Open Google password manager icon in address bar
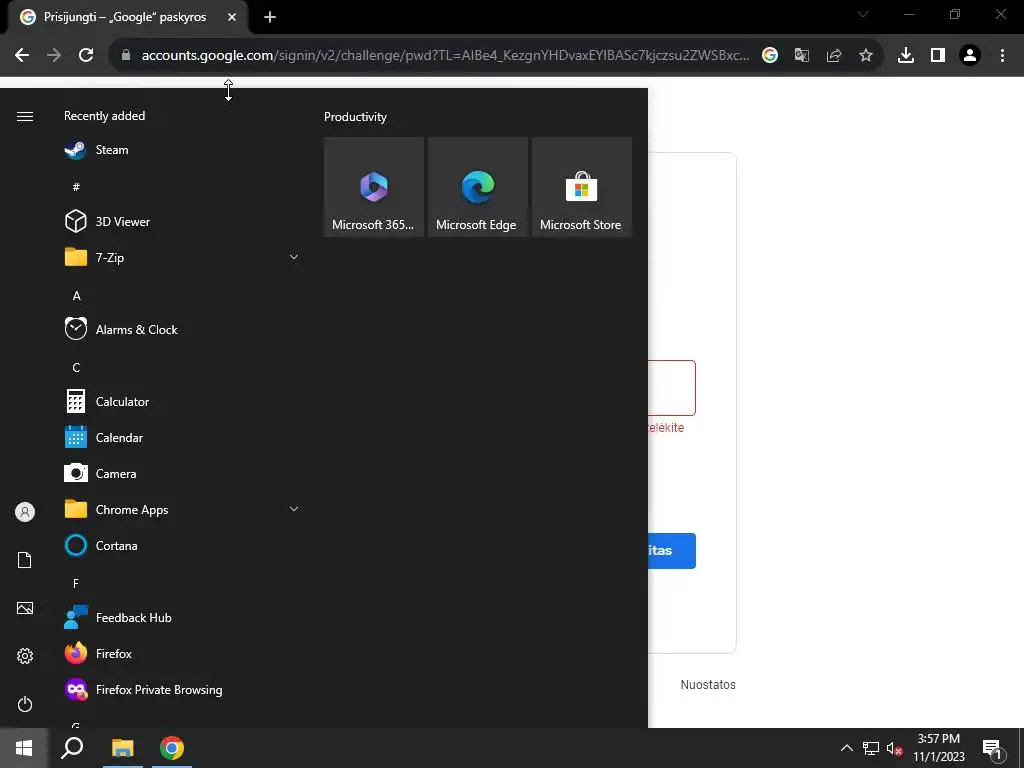Image resolution: width=1024 pixels, height=768 pixels. [x=770, y=56]
